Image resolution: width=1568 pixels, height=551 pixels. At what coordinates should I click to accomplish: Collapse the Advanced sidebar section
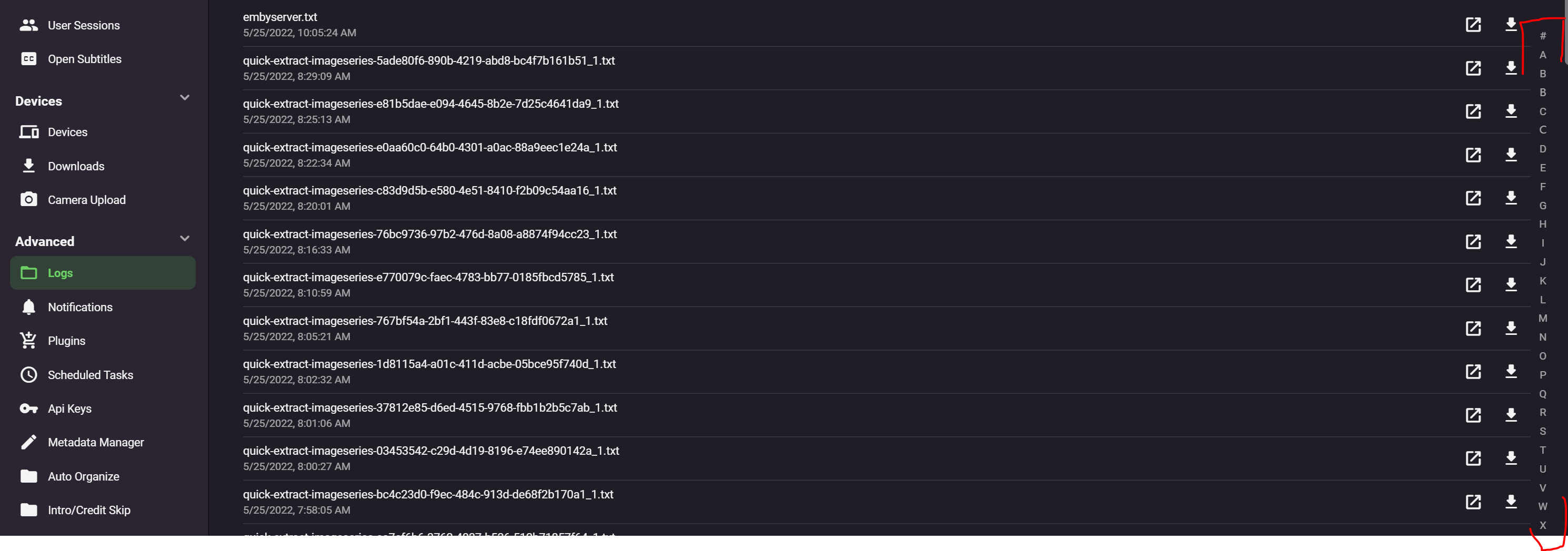(185, 238)
